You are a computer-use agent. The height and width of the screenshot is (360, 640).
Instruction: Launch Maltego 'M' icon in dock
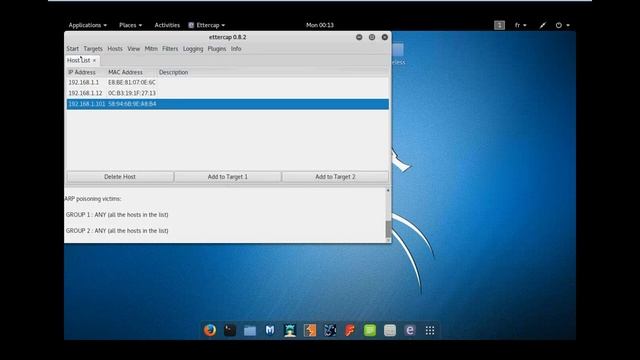pos(270,330)
